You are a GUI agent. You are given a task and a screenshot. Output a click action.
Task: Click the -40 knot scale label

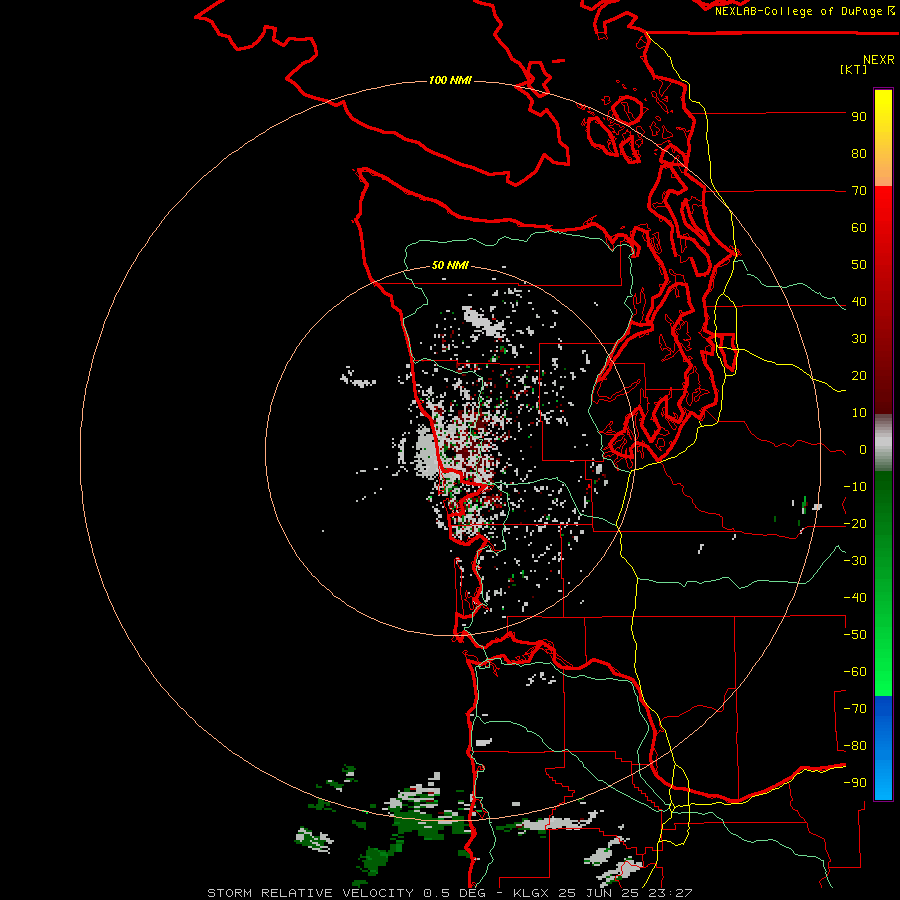coord(855,598)
